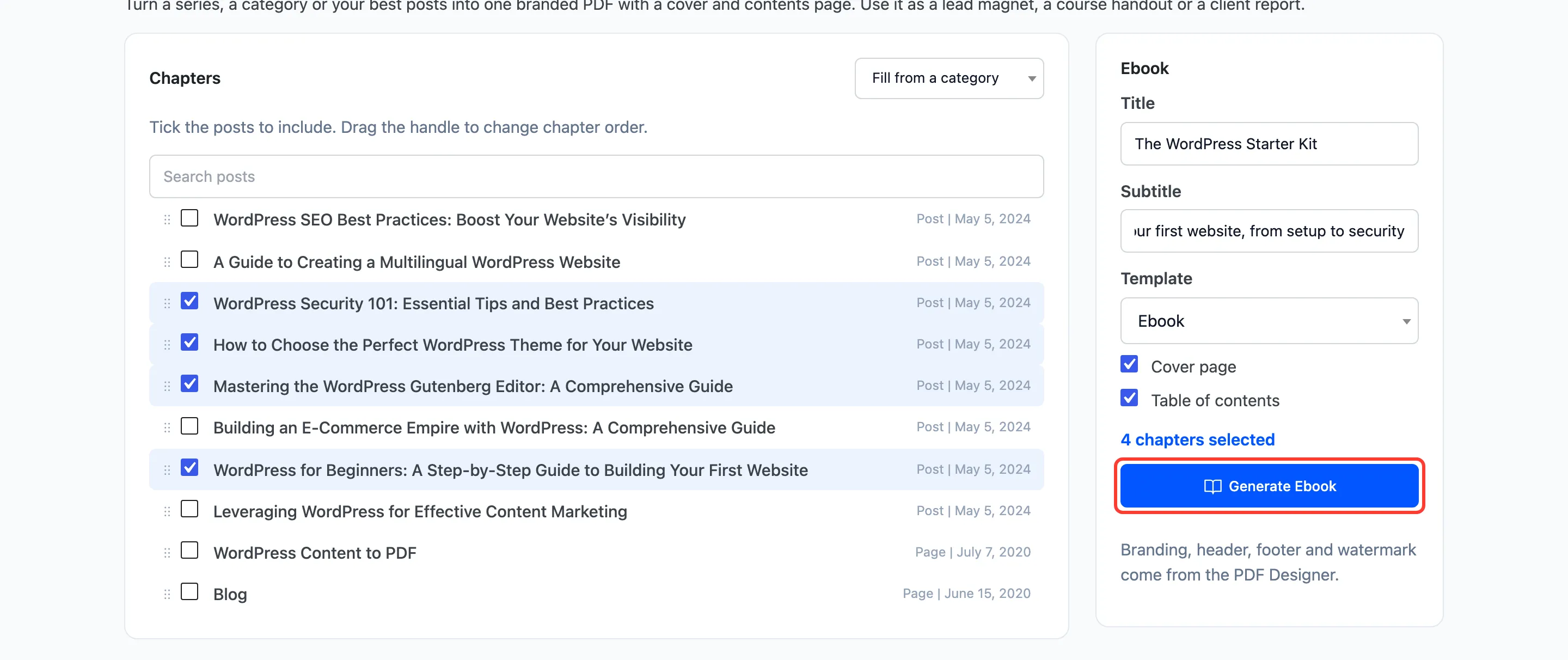Click drag handle of Perfect WordPress Theme row
Viewport: 1568px width, 660px height.
pos(167,345)
